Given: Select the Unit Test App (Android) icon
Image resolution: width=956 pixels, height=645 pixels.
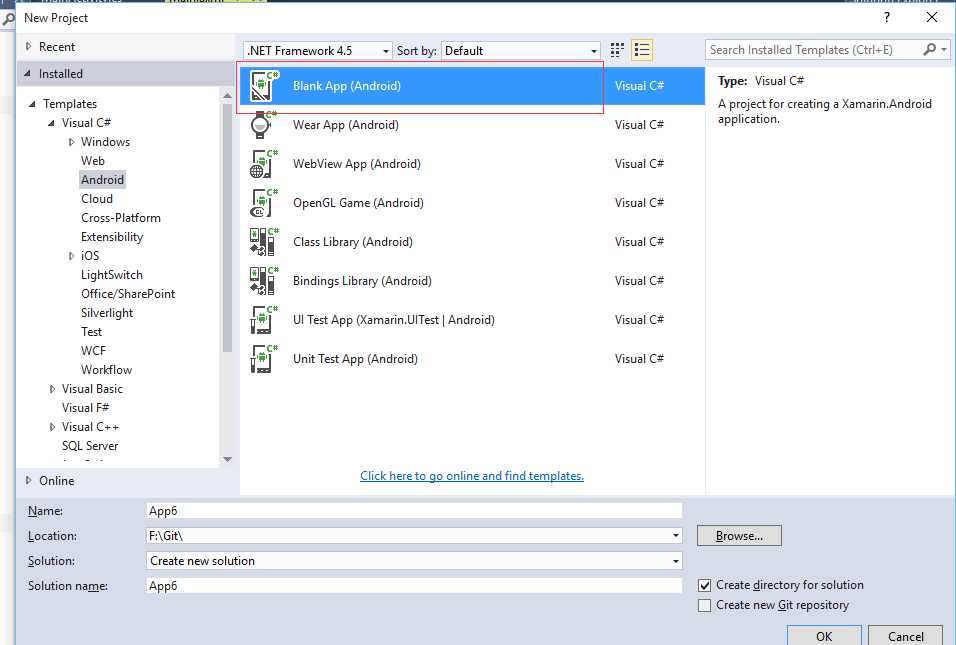Looking at the screenshot, I should pos(264,359).
